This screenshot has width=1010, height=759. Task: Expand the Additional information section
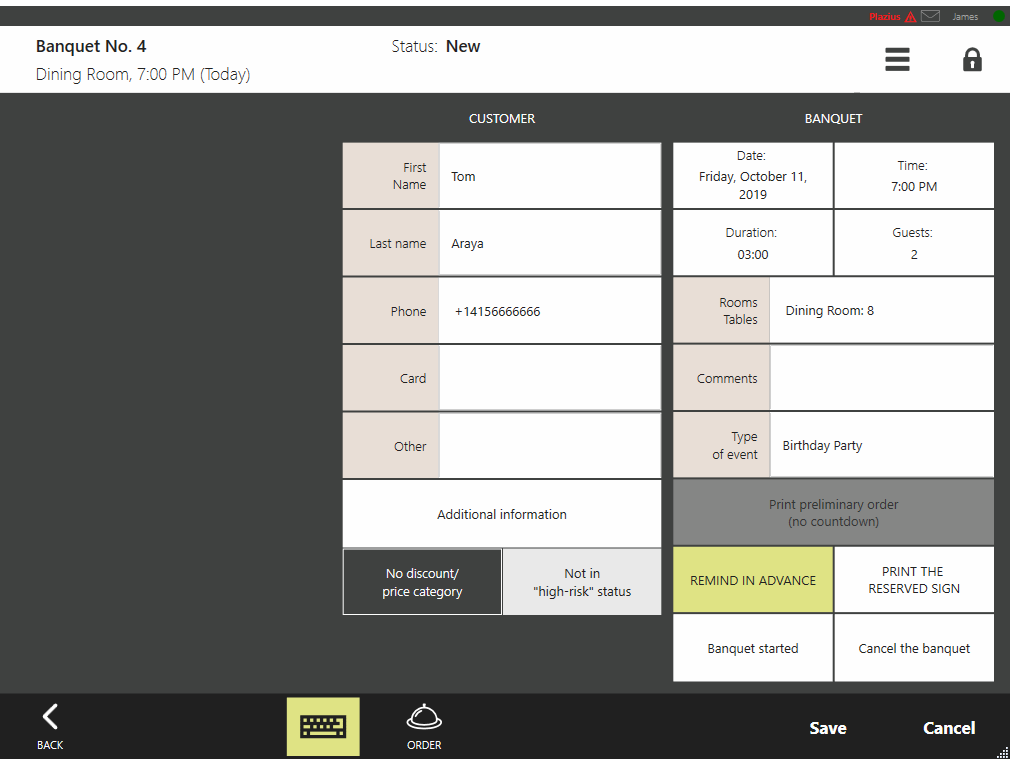tap(502, 514)
